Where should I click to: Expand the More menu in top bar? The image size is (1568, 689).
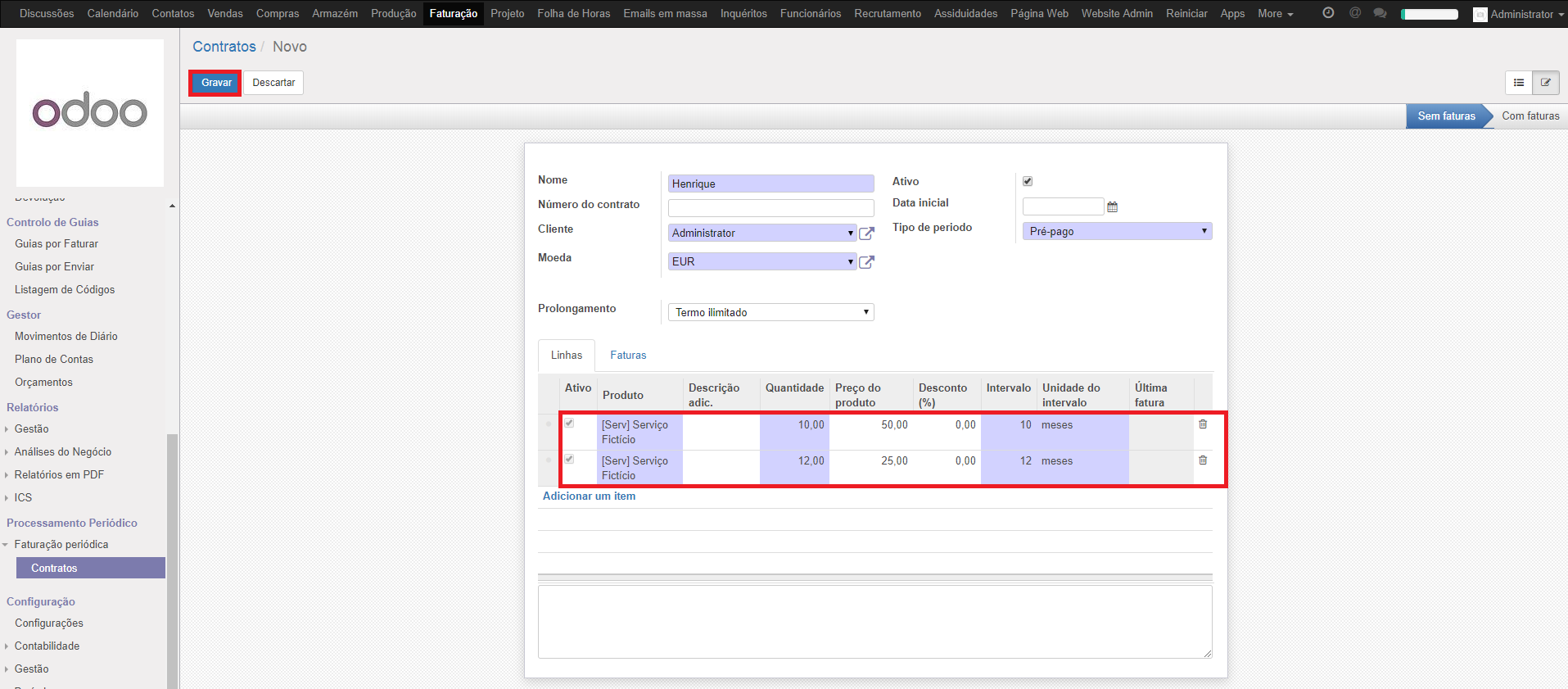coord(1275,14)
